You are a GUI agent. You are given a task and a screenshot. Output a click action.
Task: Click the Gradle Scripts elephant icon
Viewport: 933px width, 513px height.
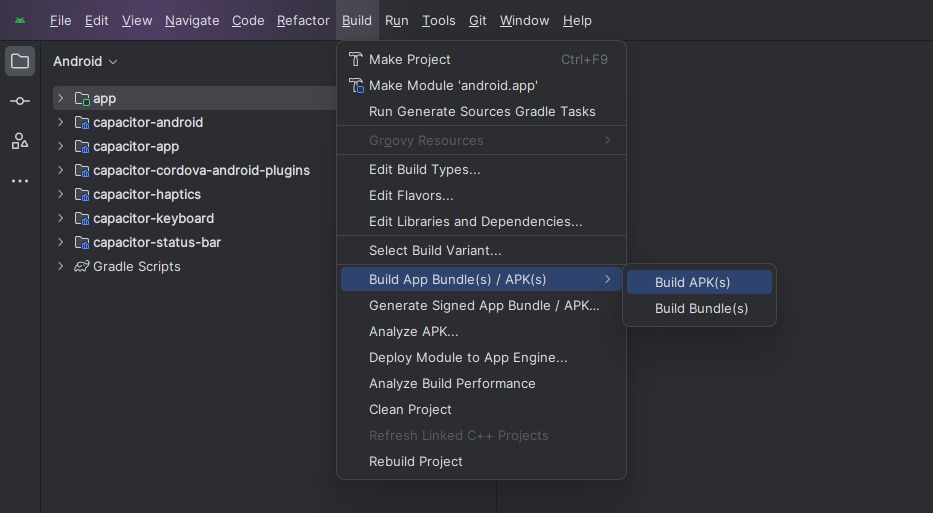click(82, 266)
